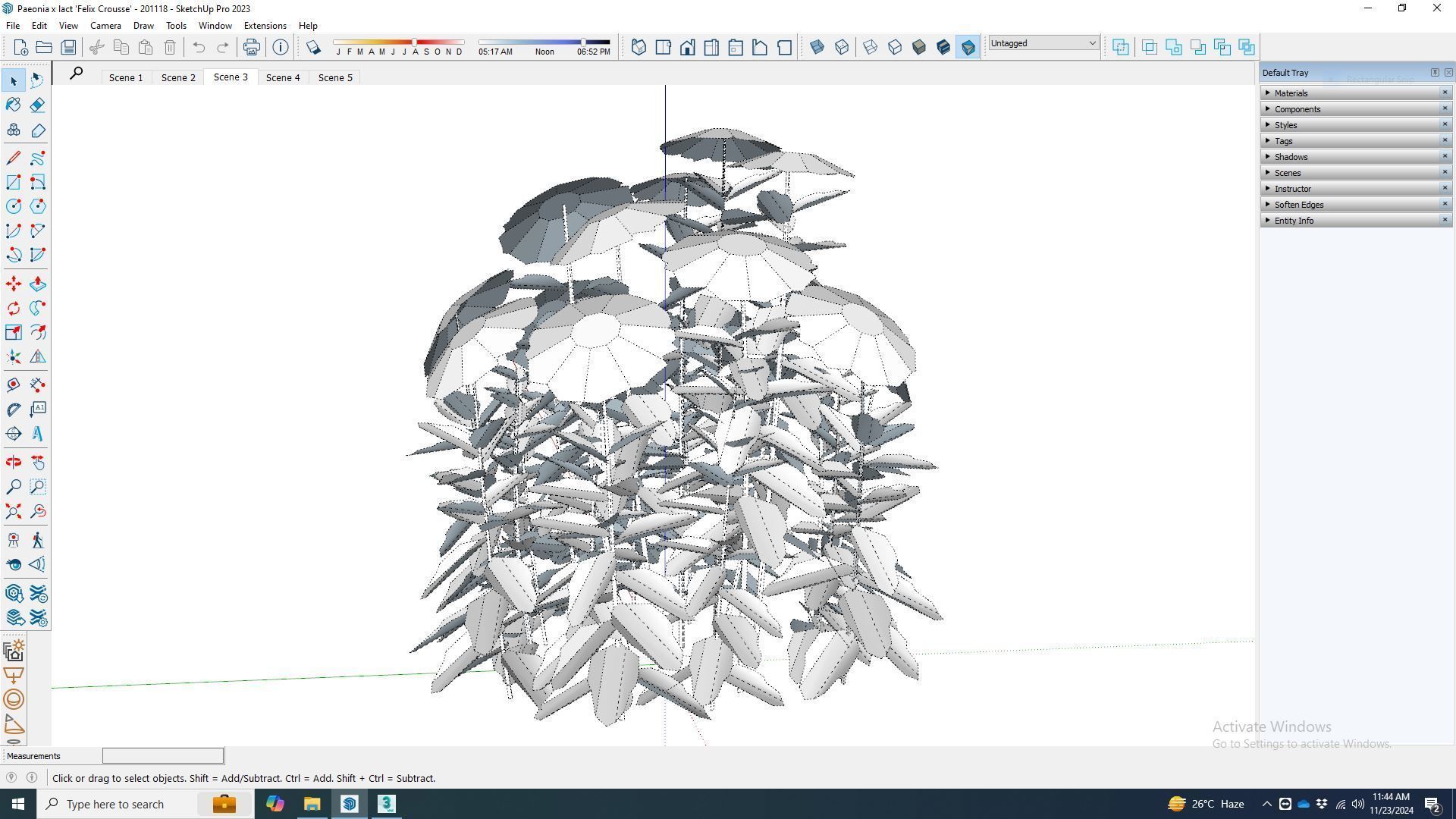Expand the Scenes panel
Viewport: 1456px width, 819px height.
pyautogui.click(x=1356, y=173)
